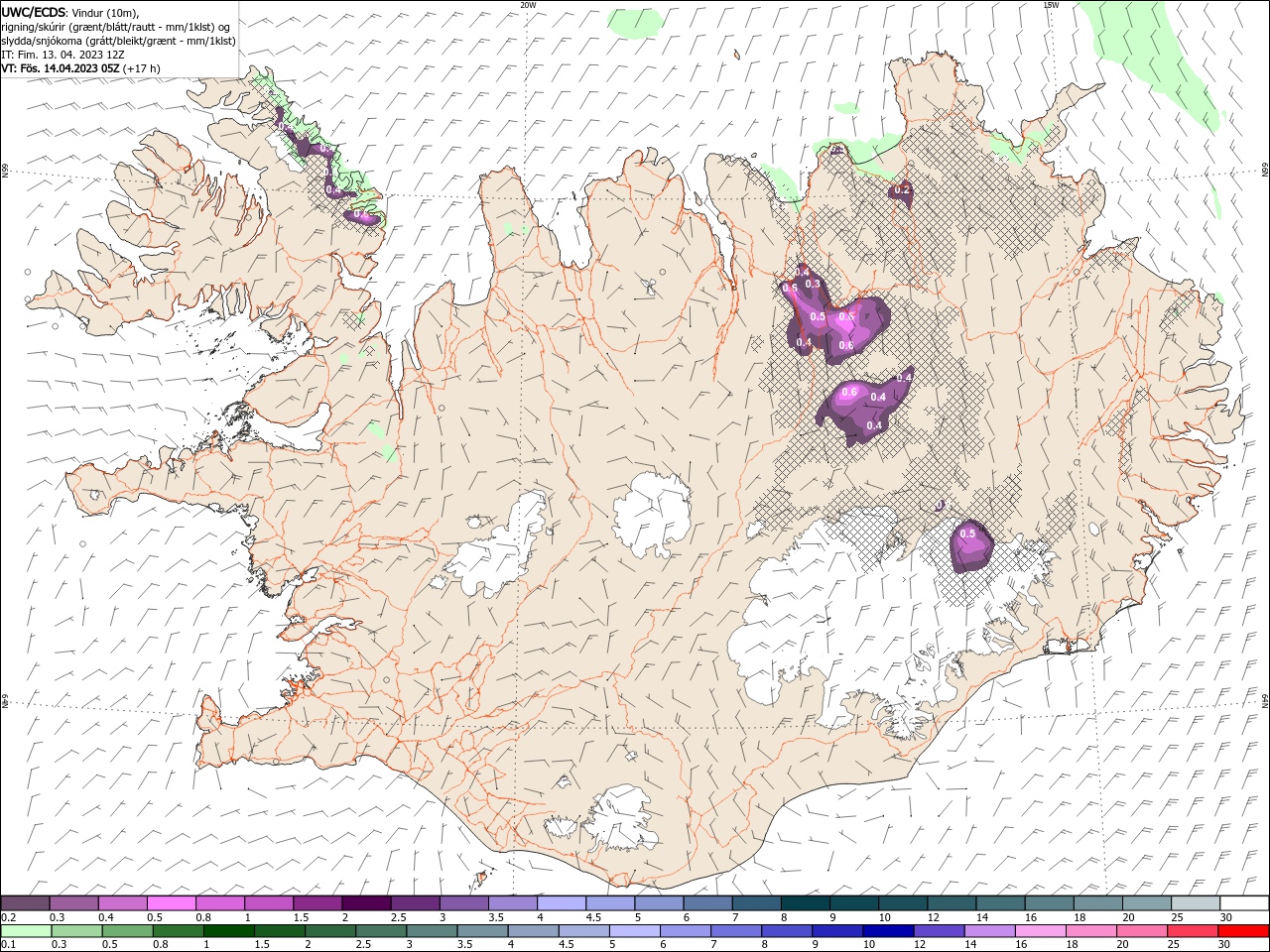1270x952 pixels.
Task: Select the darkest purple 2 swatch in the top legend row
Action: (366, 903)
